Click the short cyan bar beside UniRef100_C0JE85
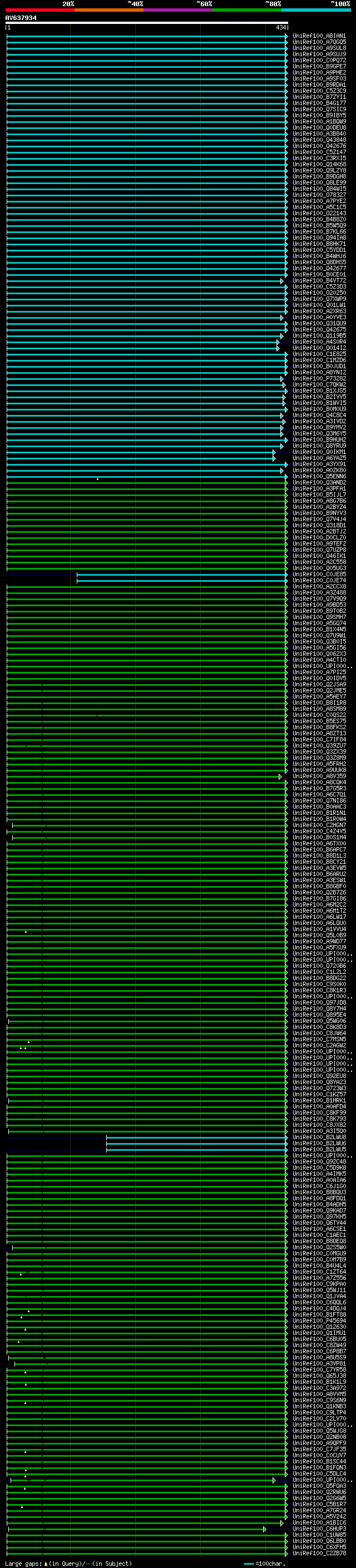 point(182,575)
